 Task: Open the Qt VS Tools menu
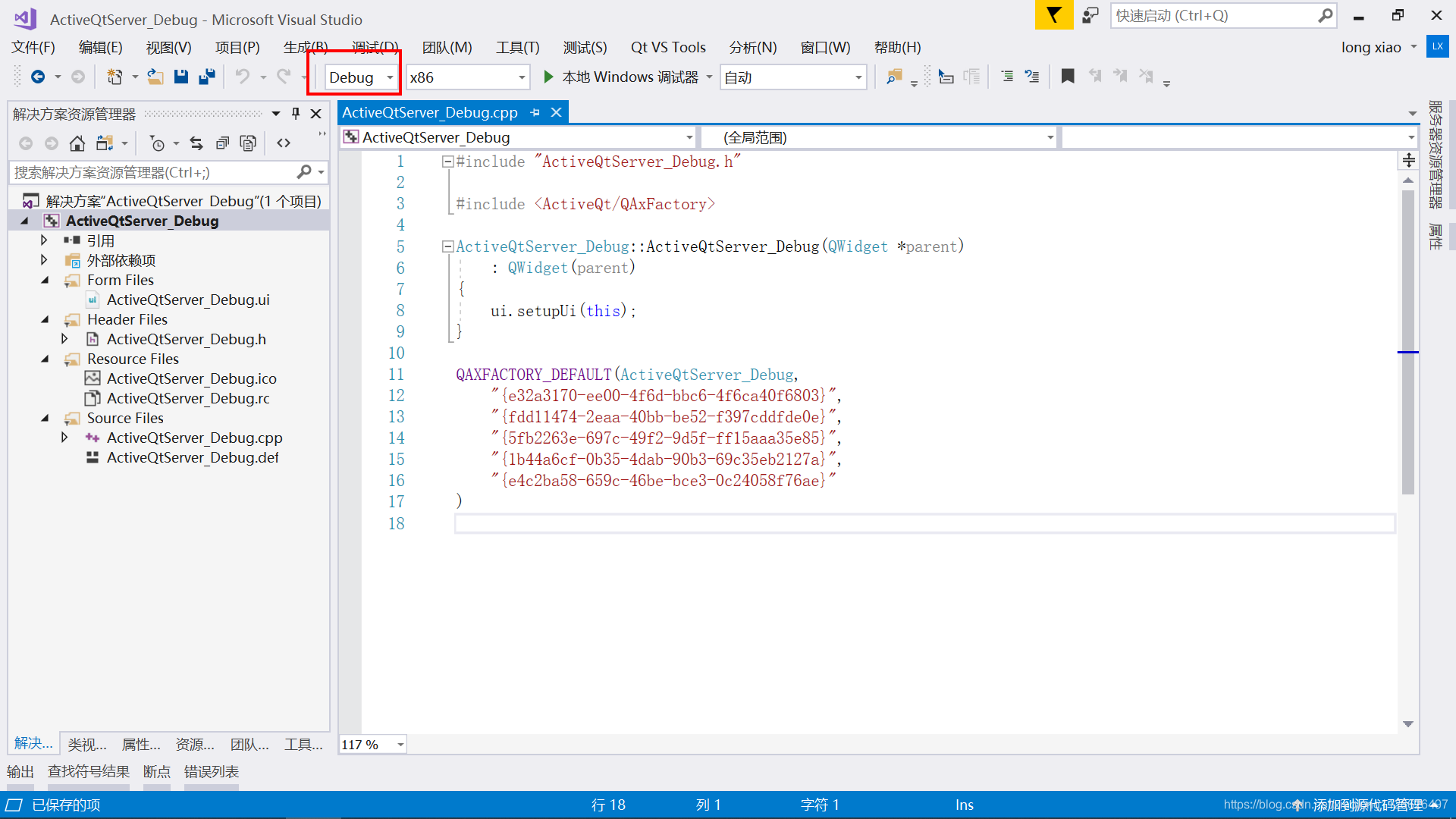tap(667, 47)
